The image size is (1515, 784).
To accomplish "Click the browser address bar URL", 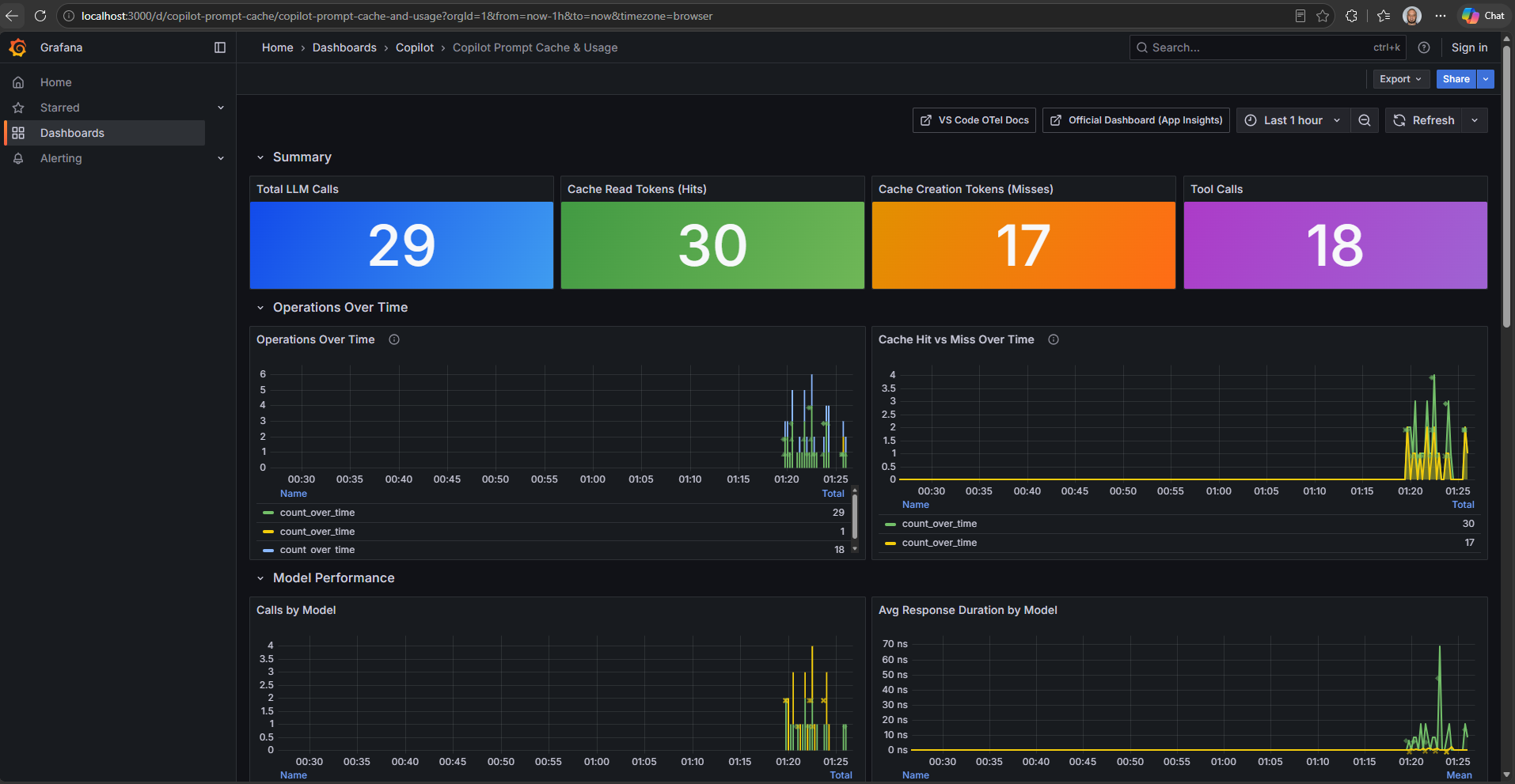I will [x=397, y=16].
